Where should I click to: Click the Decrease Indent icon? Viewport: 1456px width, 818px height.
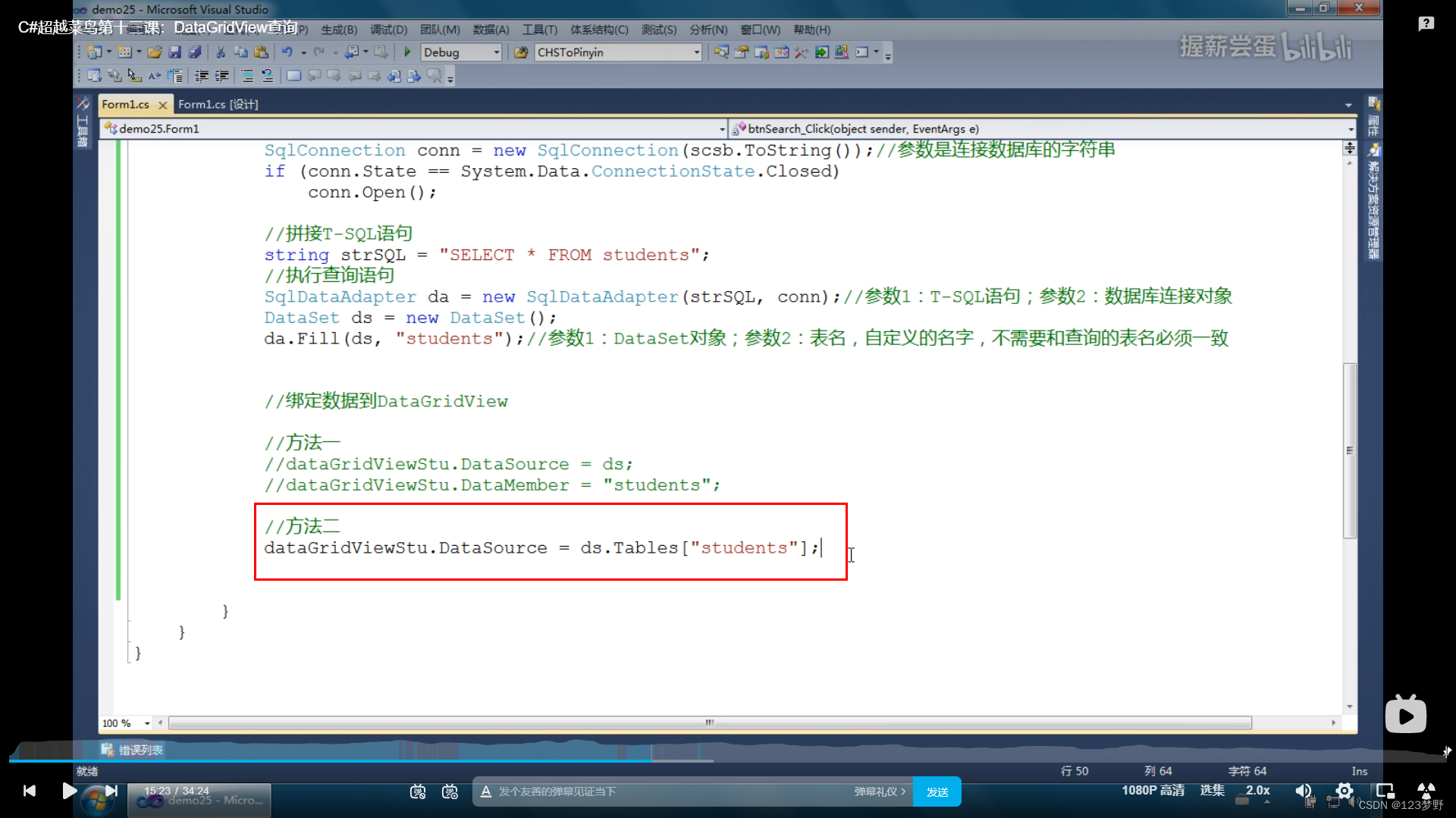pos(202,76)
